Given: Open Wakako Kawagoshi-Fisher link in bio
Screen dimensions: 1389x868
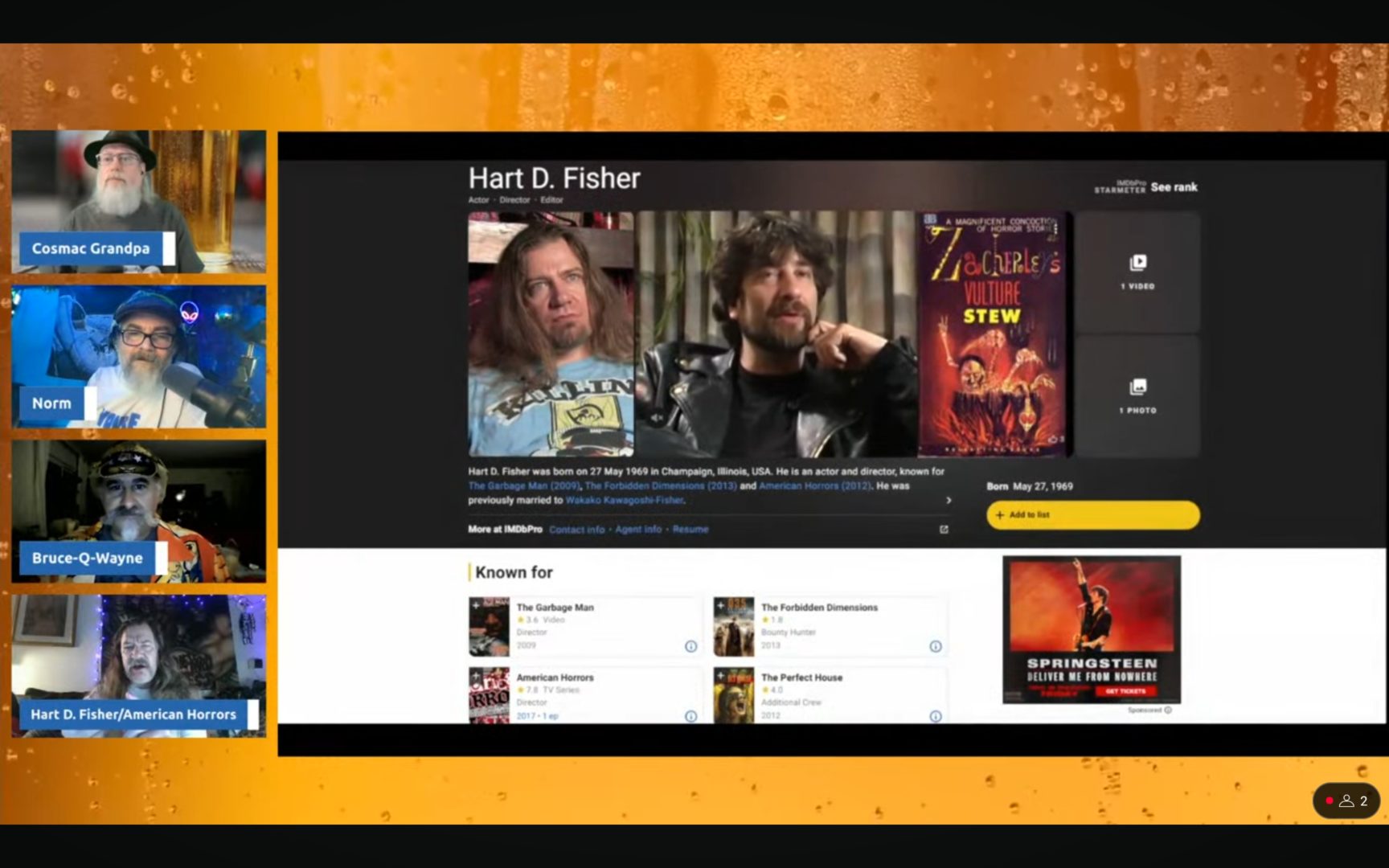Looking at the screenshot, I should coord(624,500).
